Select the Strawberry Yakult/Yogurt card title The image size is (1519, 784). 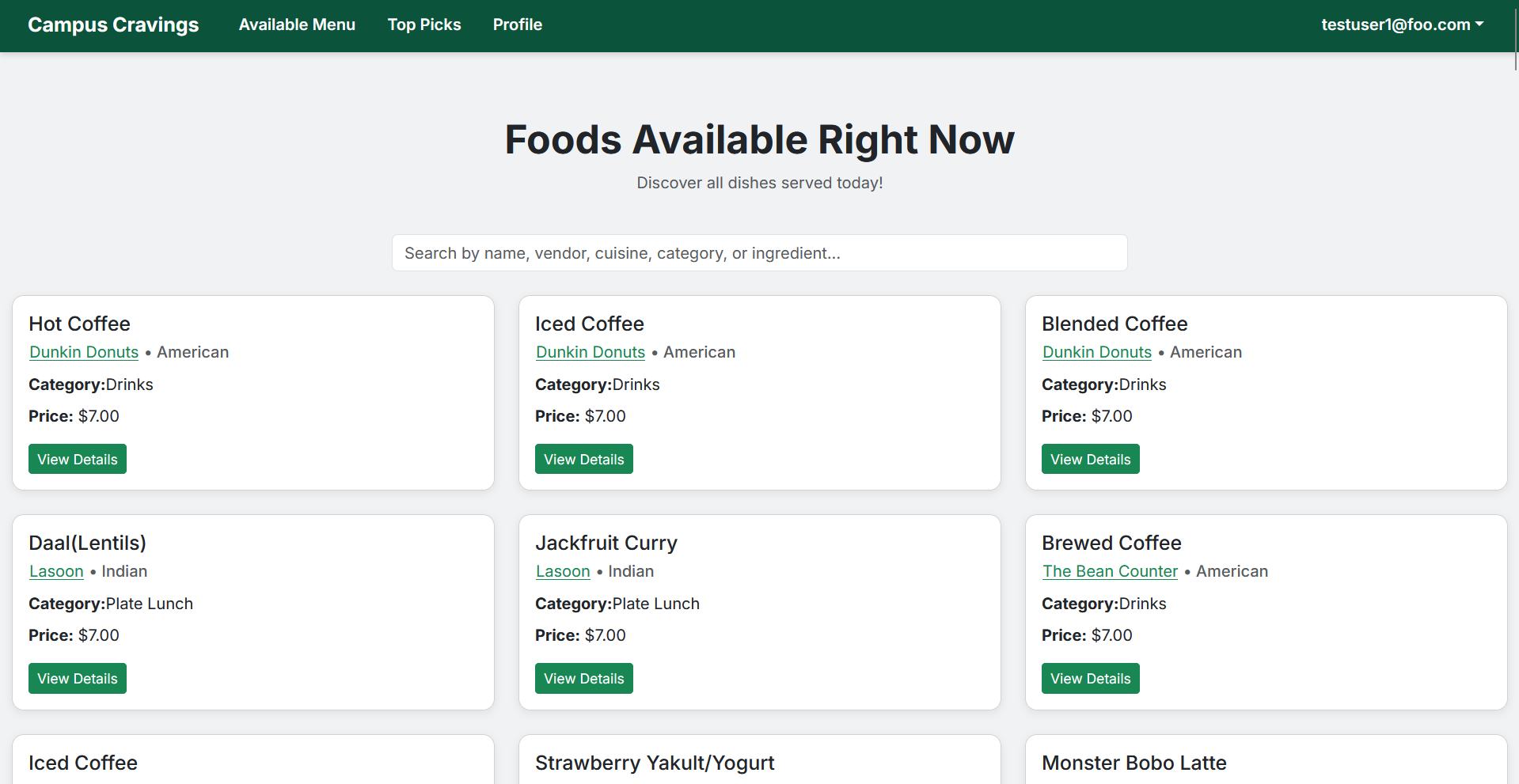coord(655,763)
